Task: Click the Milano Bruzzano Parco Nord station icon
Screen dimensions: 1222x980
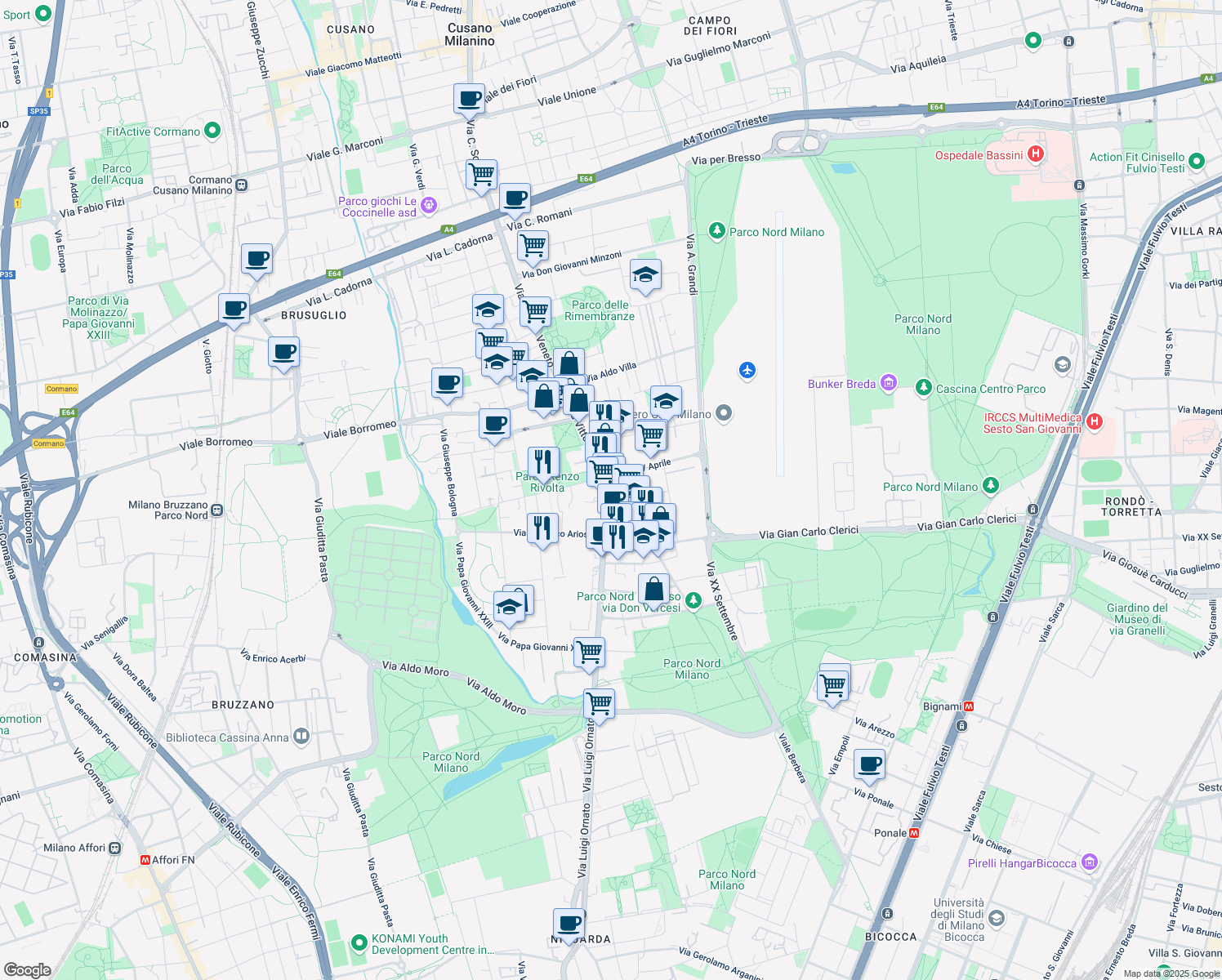Action: 216,509
